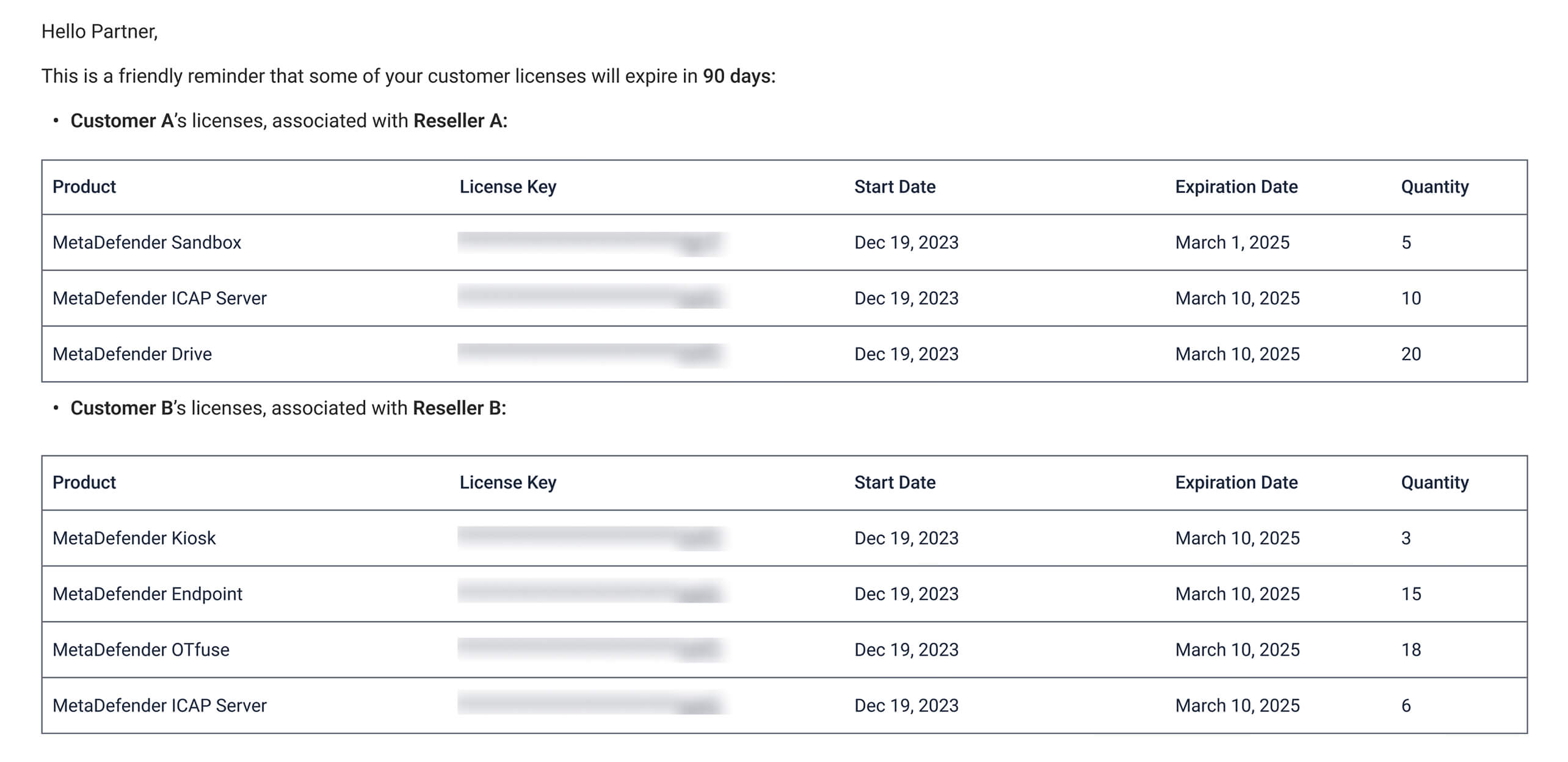Select the quantity 18 for MetaDefender OTfuse
The width and height of the screenshot is (1568, 762).
pos(1410,650)
